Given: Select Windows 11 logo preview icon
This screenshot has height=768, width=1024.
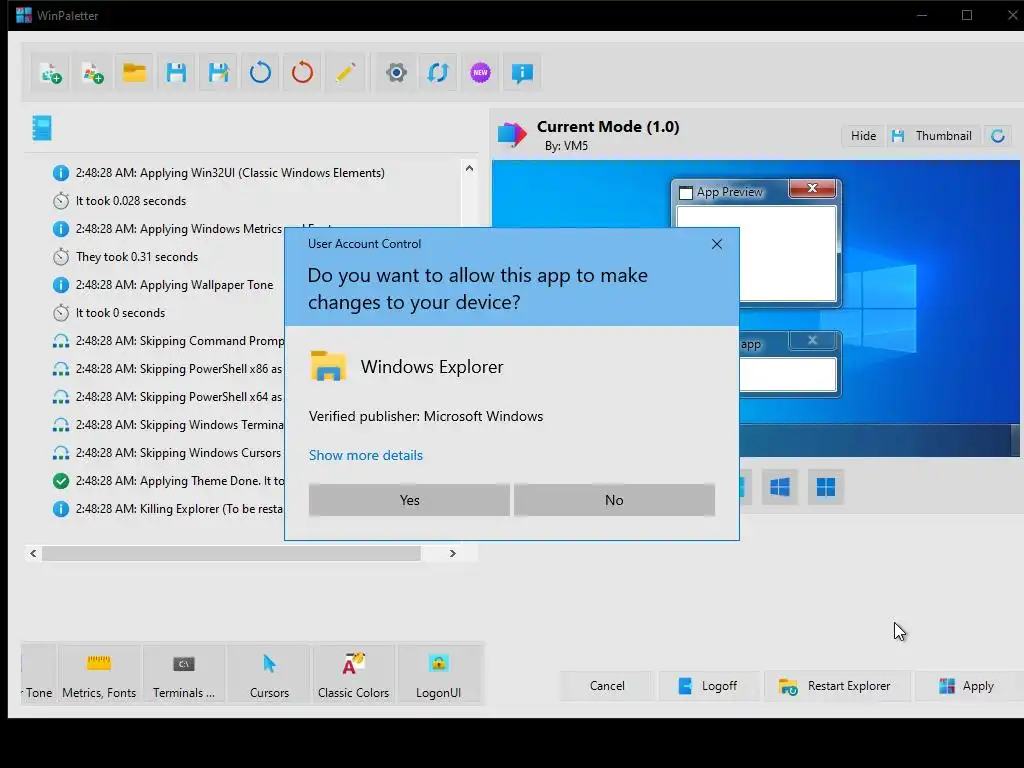Looking at the screenshot, I should point(825,487).
